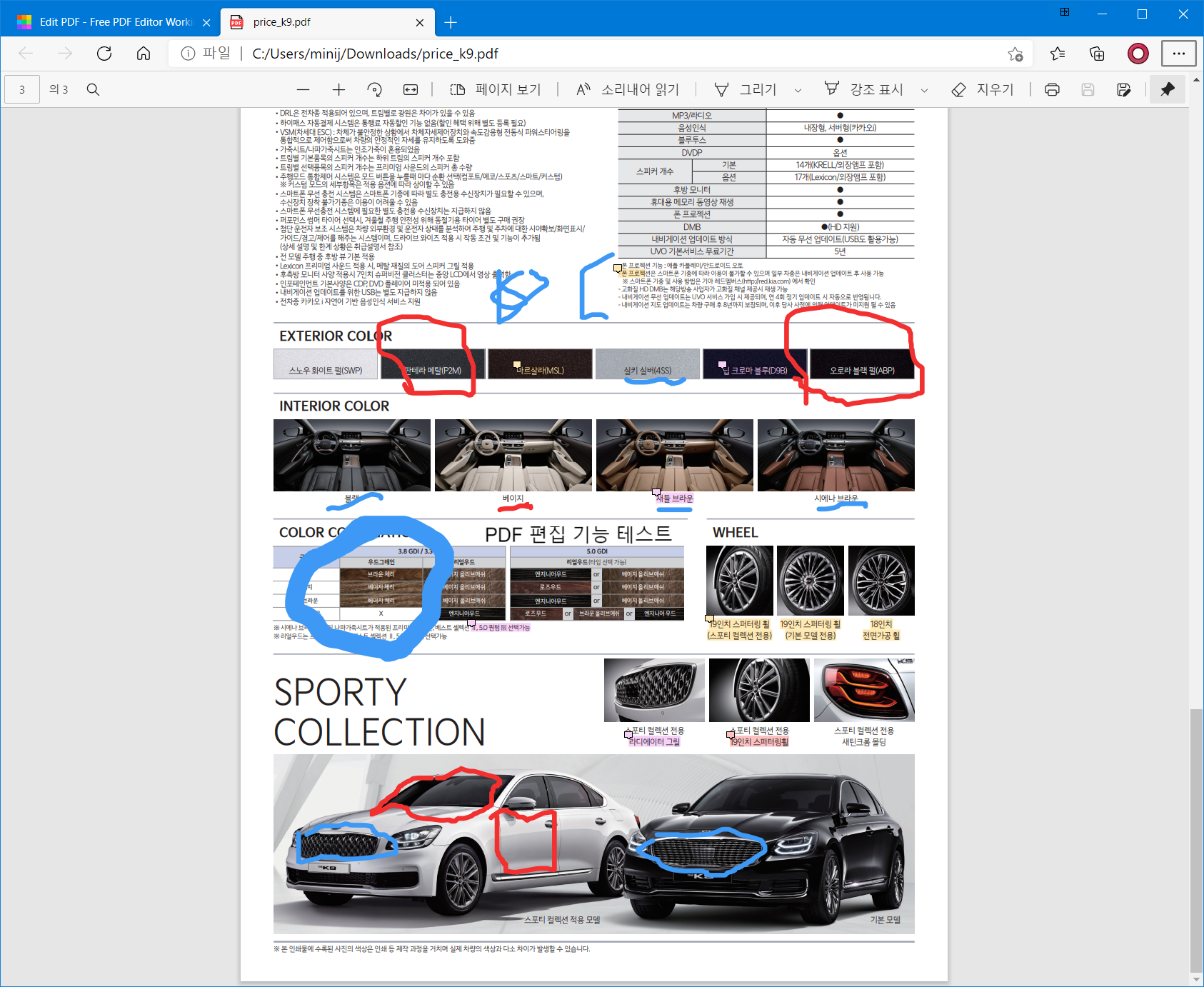1204x987 pixels.
Task: Click the black interior thumbnail
Action: [x=352, y=455]
